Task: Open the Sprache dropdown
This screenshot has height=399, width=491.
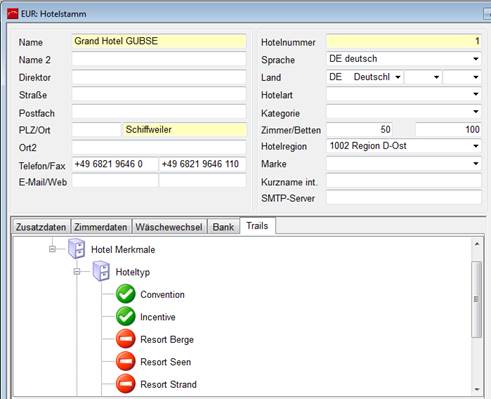Action: tap(476, 59)
